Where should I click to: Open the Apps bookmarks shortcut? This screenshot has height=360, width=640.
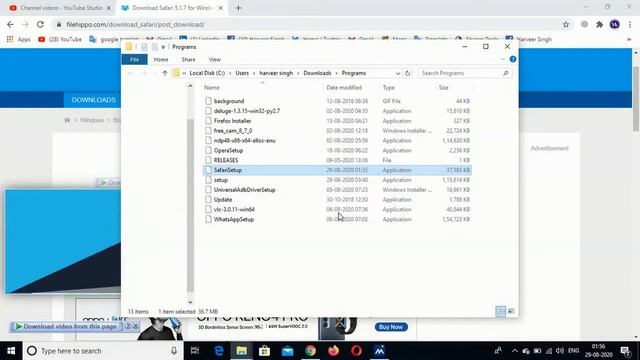click(18, 39)
